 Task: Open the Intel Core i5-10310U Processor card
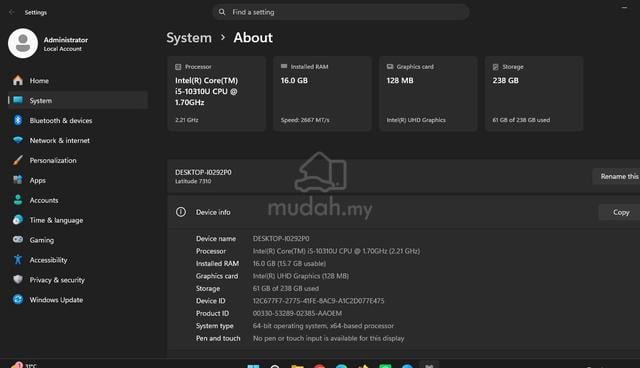[x=216, y=93]
